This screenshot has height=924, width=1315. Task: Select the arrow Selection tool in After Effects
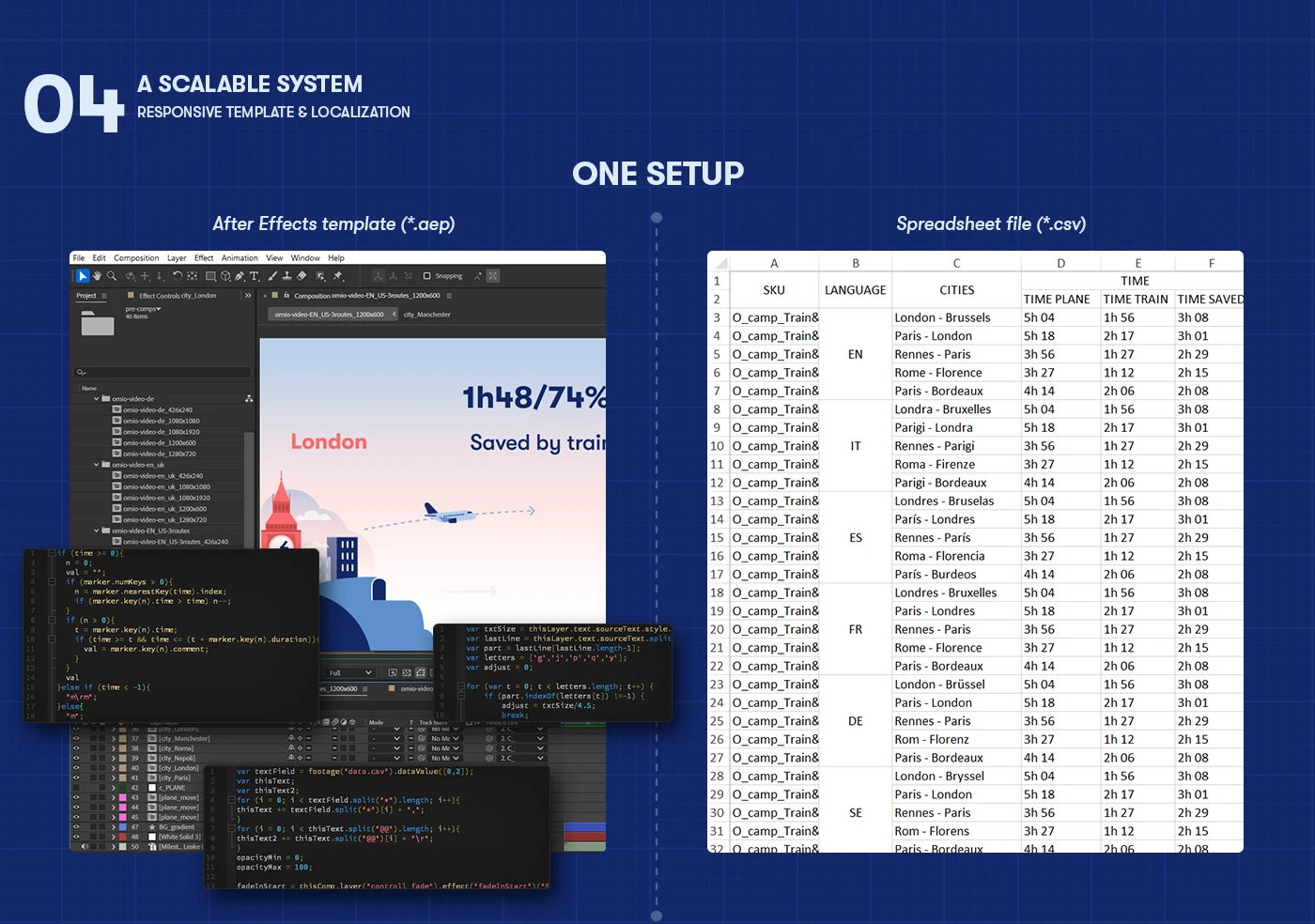[83, 276]
